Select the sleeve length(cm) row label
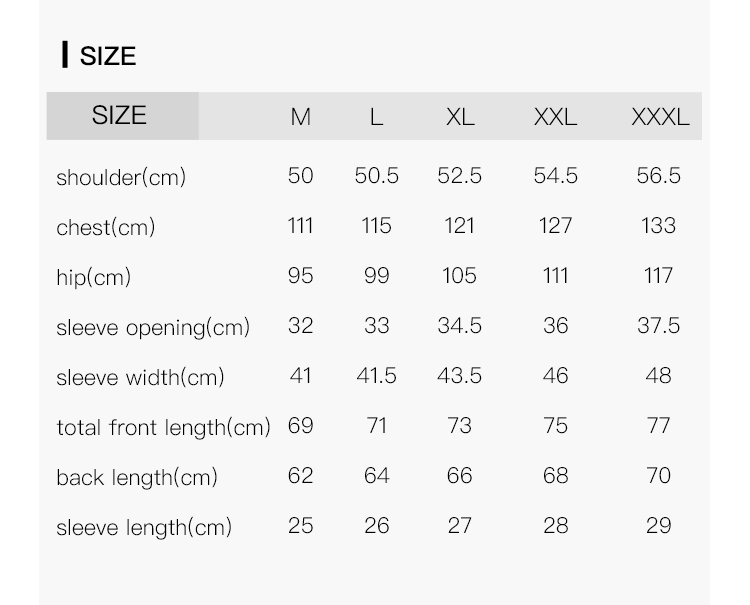Viewport: 750px width, 605px height. [x=144, y=527]
